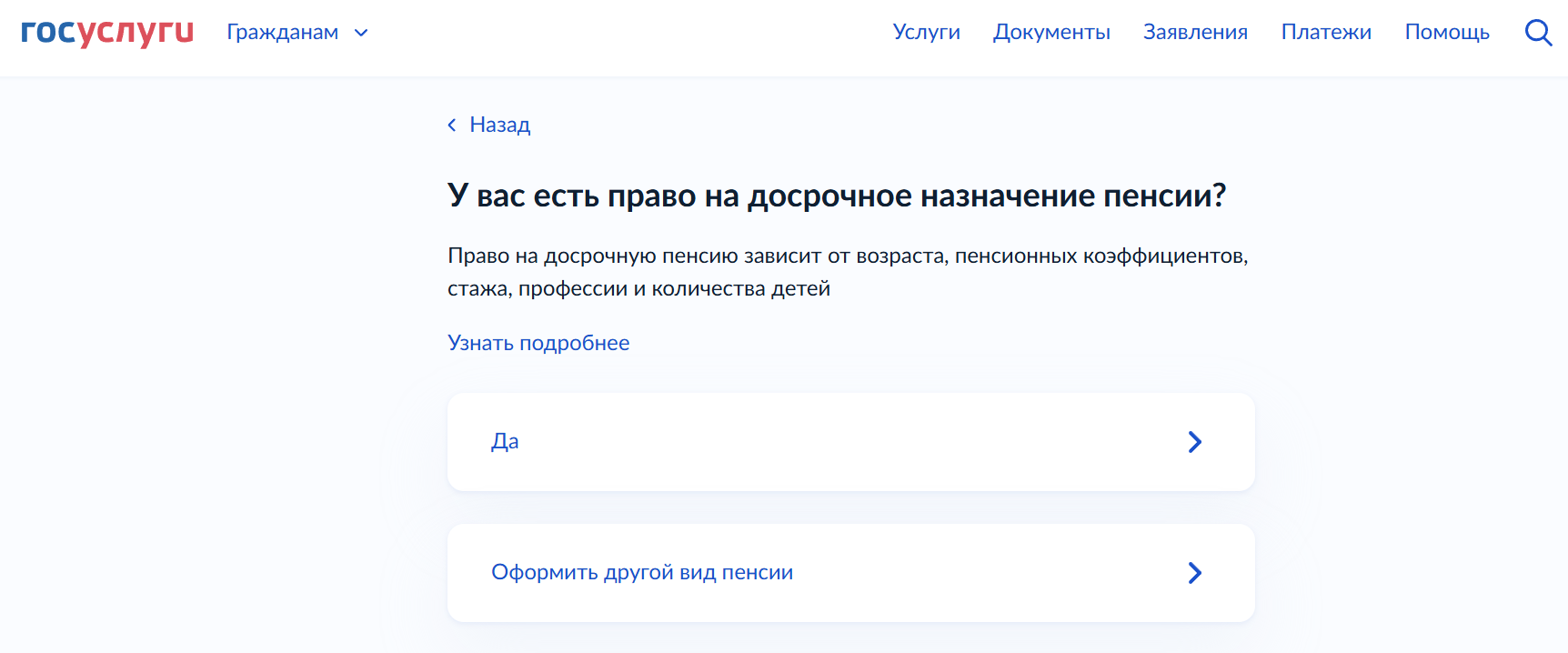Select Оформить другой вид пенсии option
This screenshot has width=1568, height=653.
(x=851, y=573)
